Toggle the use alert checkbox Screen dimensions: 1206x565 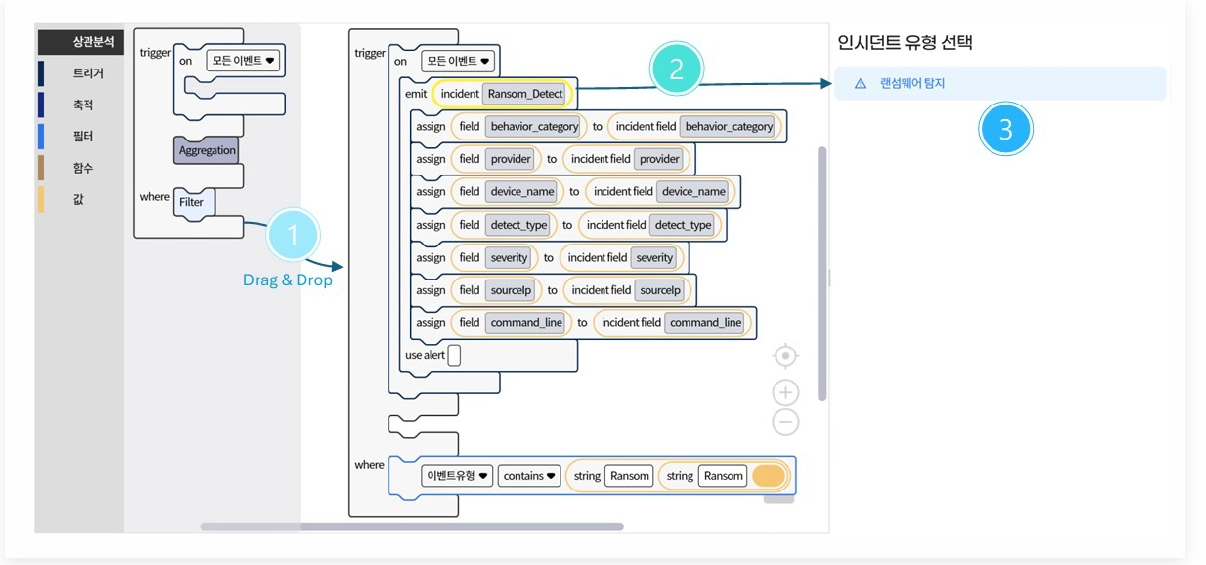tap(454, 355)
